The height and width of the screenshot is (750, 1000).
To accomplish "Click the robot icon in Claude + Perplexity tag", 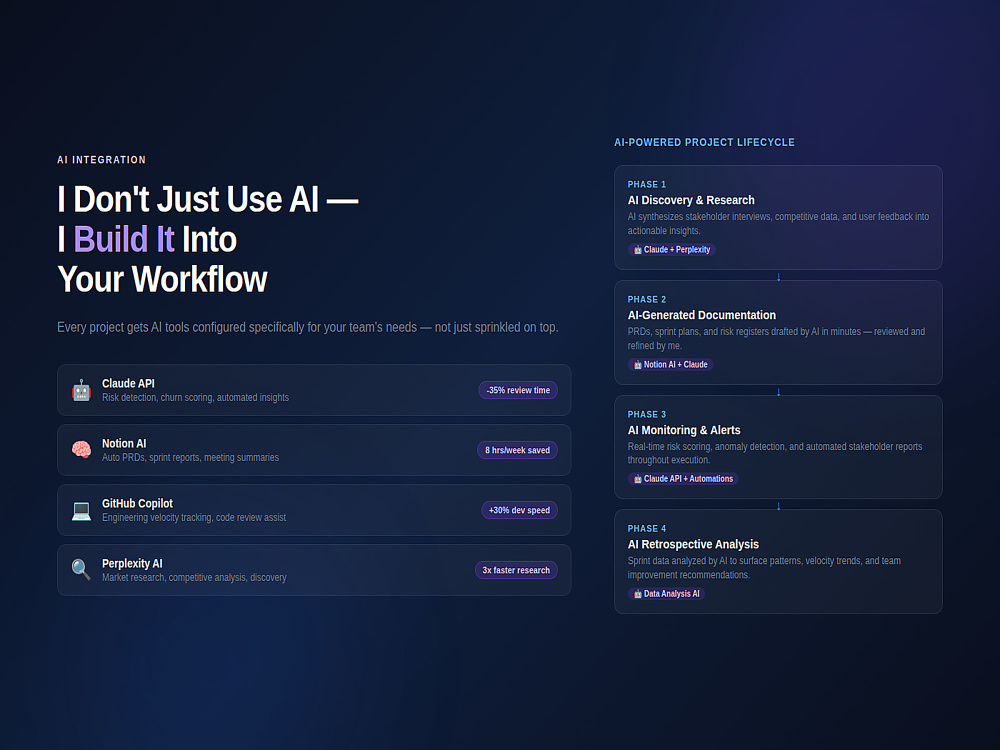I will tap(637, 250).
